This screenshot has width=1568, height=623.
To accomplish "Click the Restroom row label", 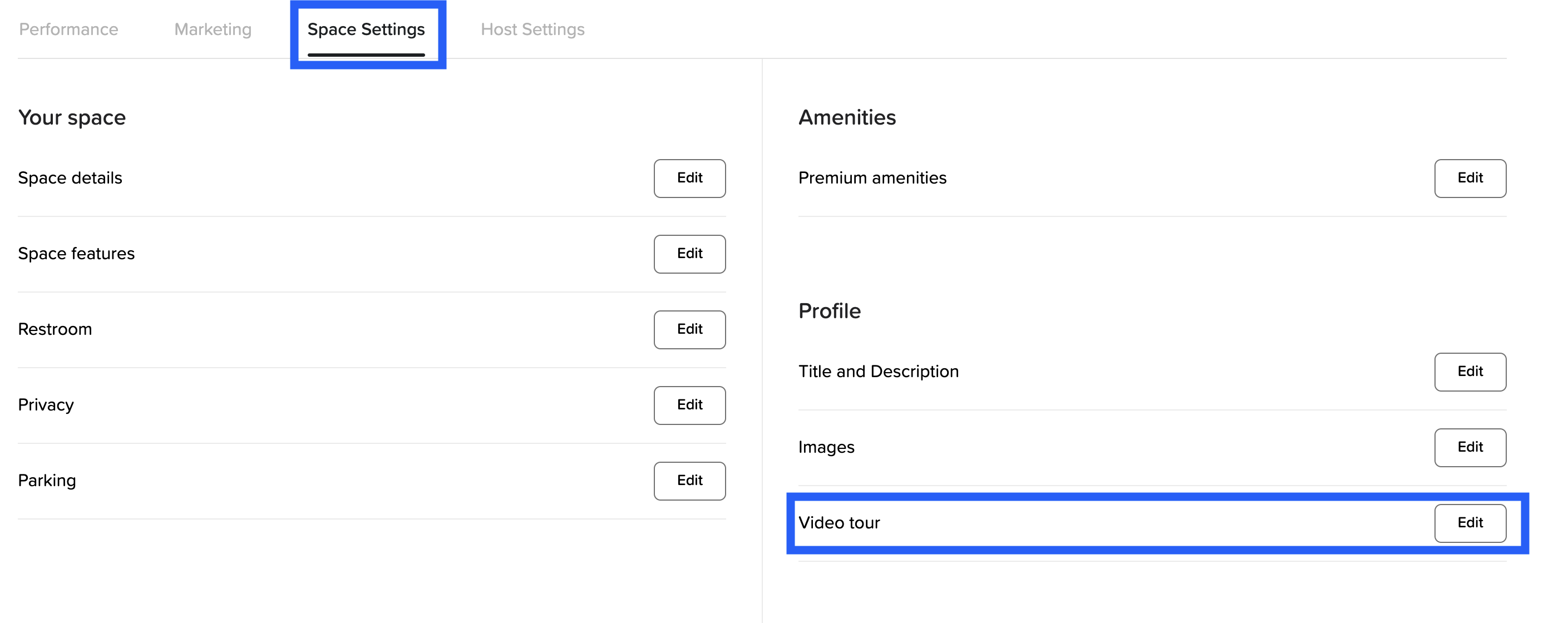I will (x=55, y=329).
